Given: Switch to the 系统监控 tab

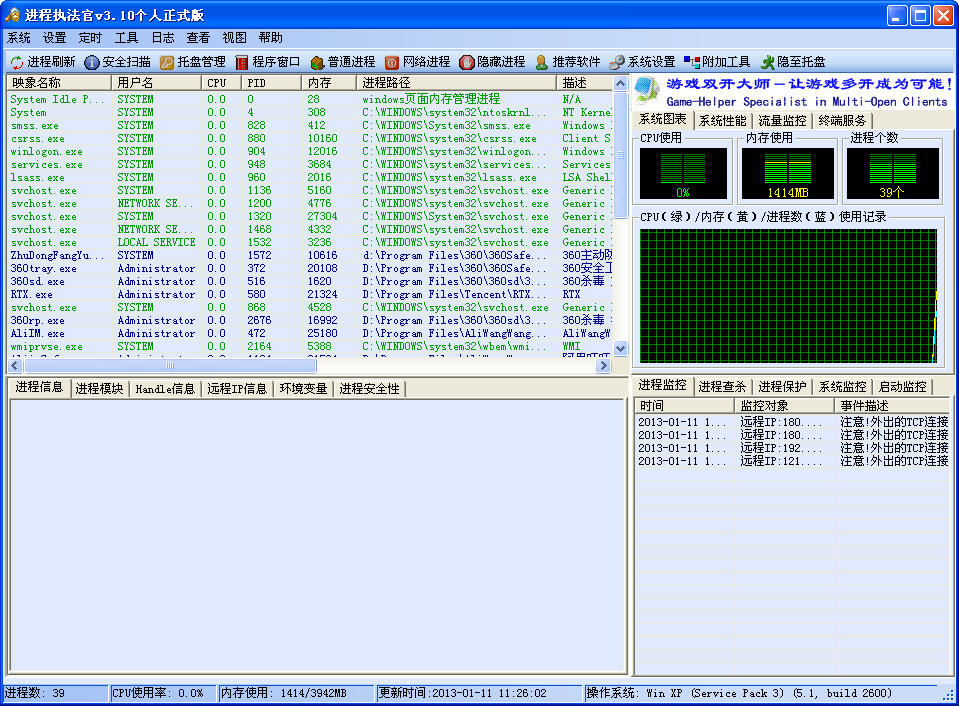Looking at the screenshot, I should pyautogui.click(x=842, y=387).
